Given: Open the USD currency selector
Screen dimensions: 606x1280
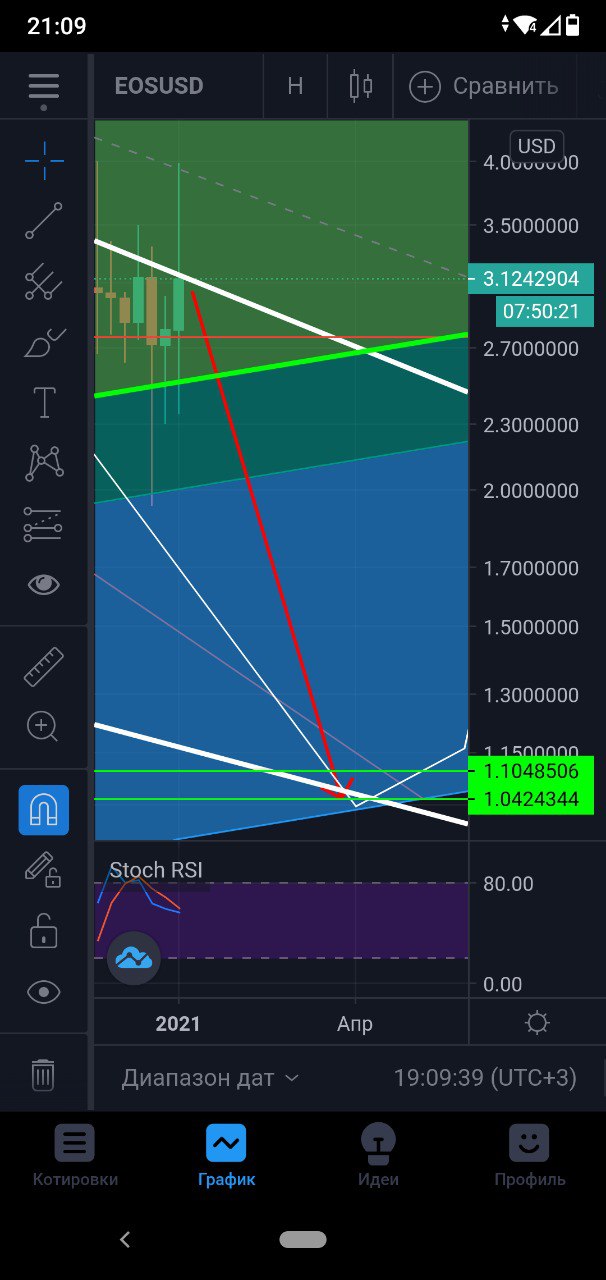Looking at the screenshot, I should (x=536, y=146).
